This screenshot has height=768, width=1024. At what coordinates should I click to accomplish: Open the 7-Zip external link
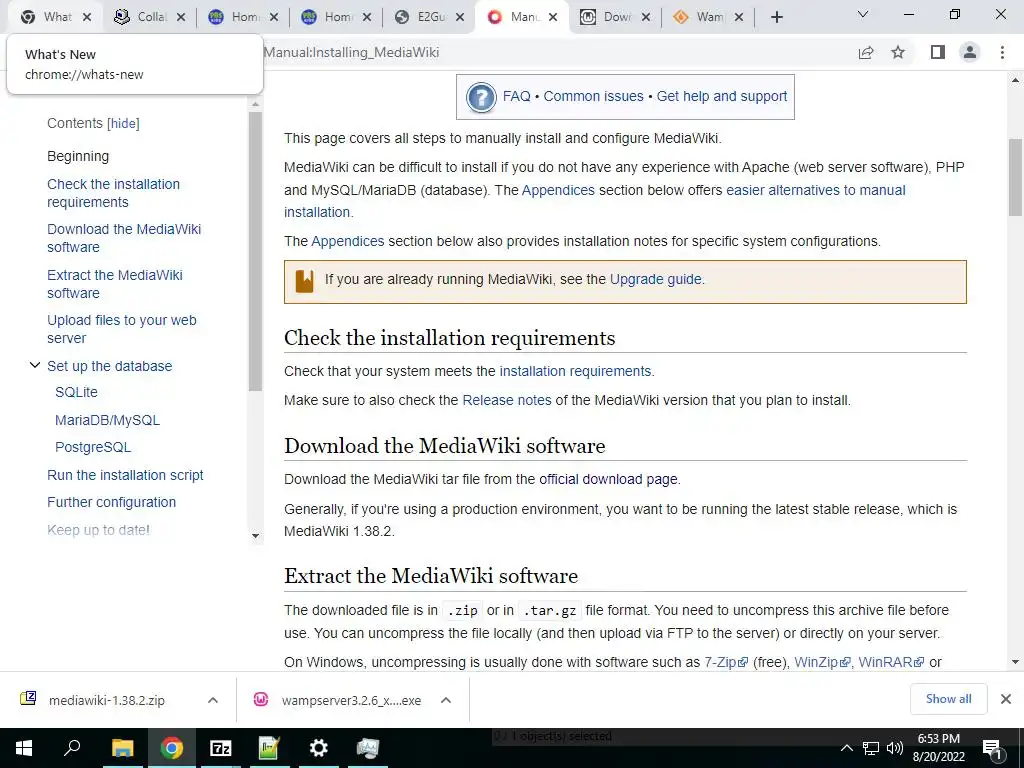726,662
